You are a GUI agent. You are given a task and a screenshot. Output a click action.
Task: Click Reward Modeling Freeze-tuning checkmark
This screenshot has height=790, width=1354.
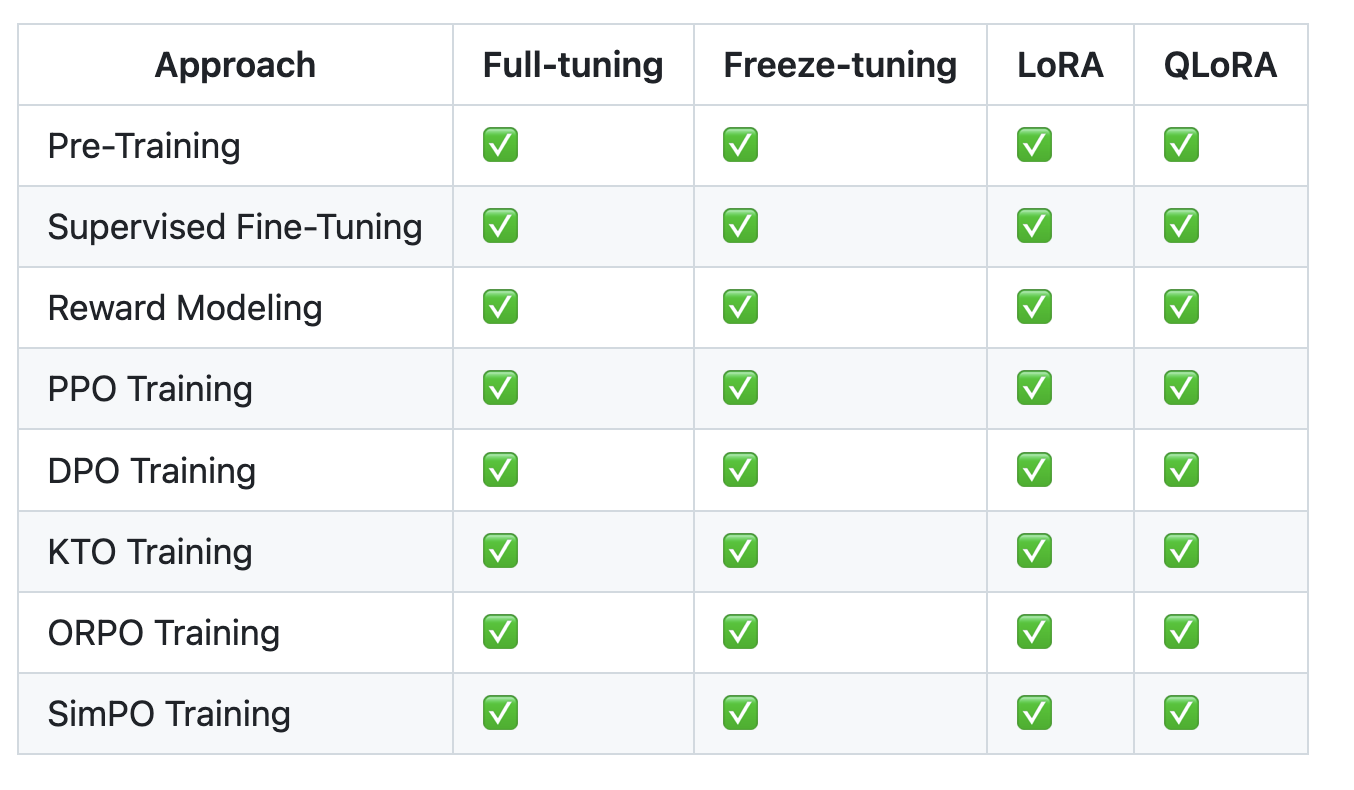tap(740, 308)
